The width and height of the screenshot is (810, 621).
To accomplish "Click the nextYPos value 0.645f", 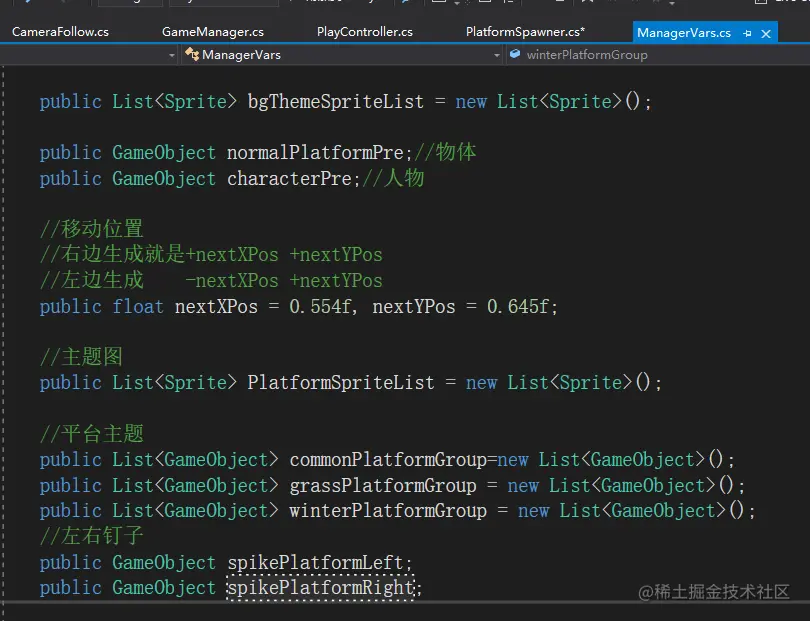I will pyautogui.click(x=517, y=307).
